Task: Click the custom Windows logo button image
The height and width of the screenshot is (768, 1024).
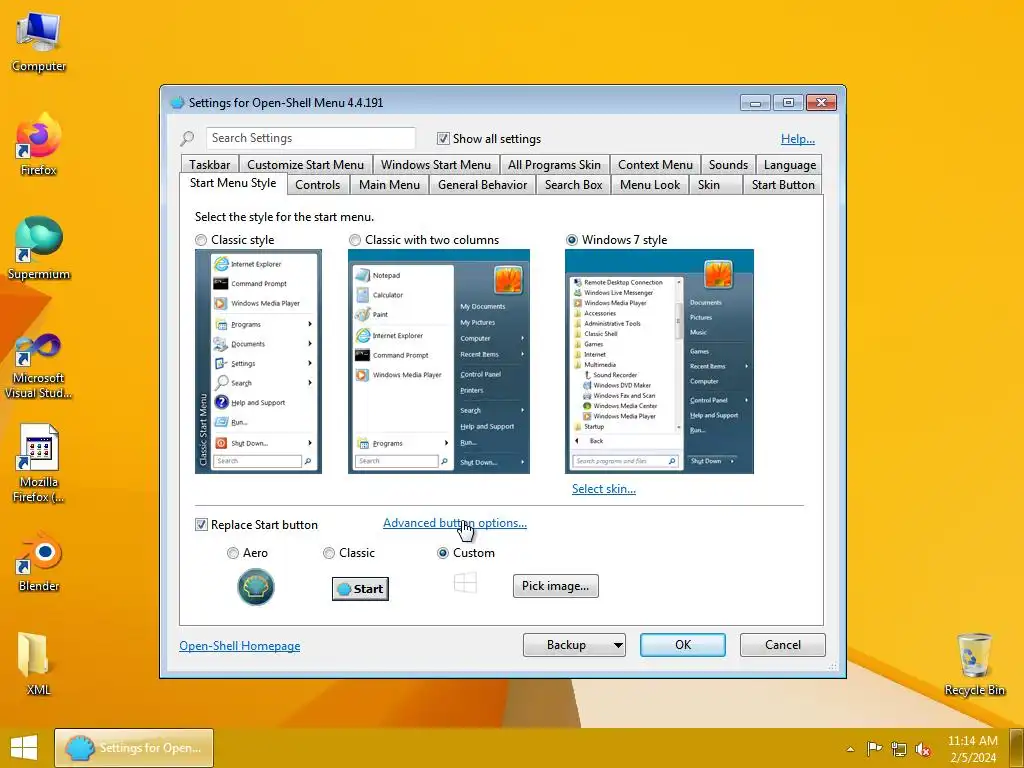Action: pyautogui.click(x=465, y=583)
